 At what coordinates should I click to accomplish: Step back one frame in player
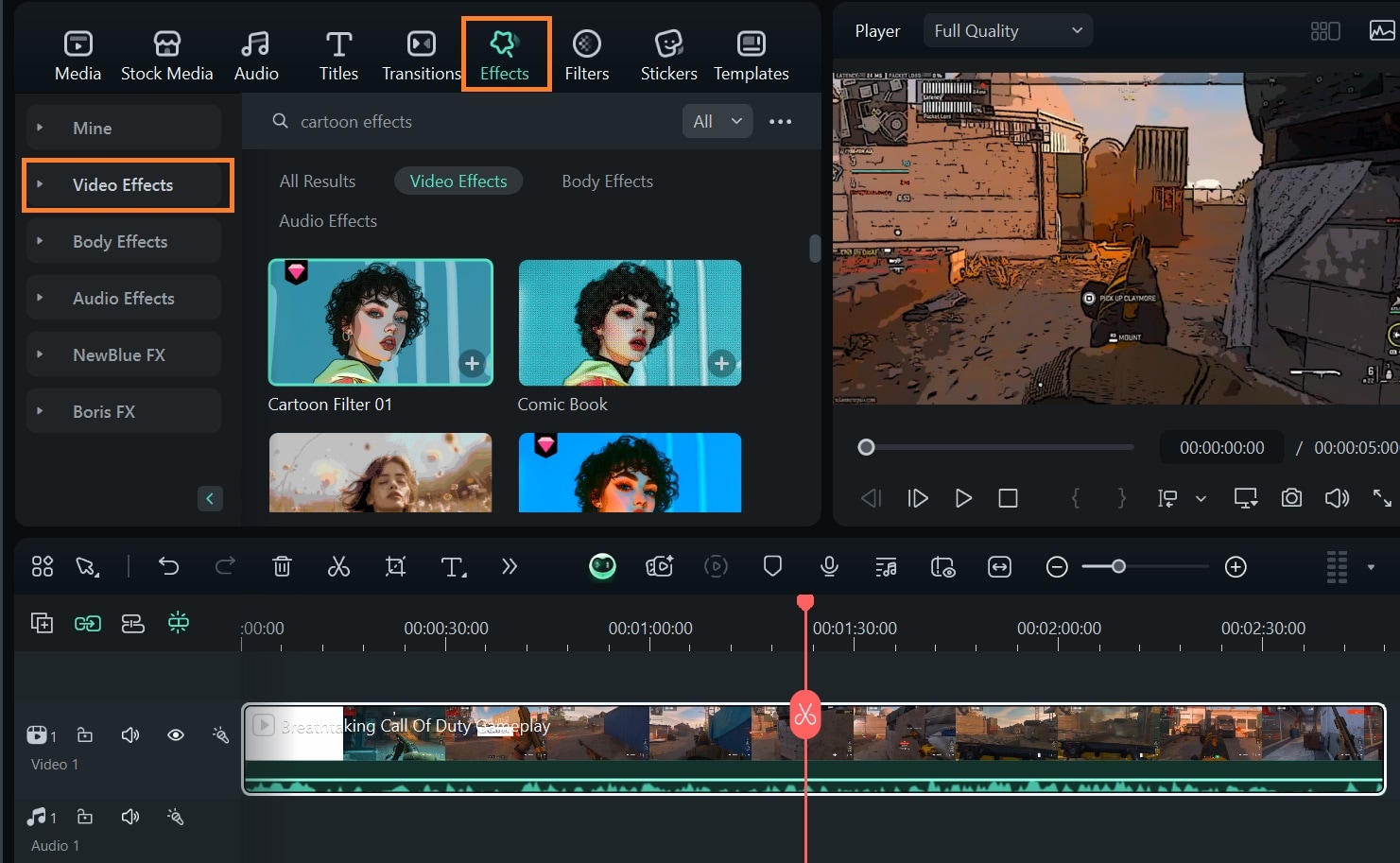click(871, 498)
